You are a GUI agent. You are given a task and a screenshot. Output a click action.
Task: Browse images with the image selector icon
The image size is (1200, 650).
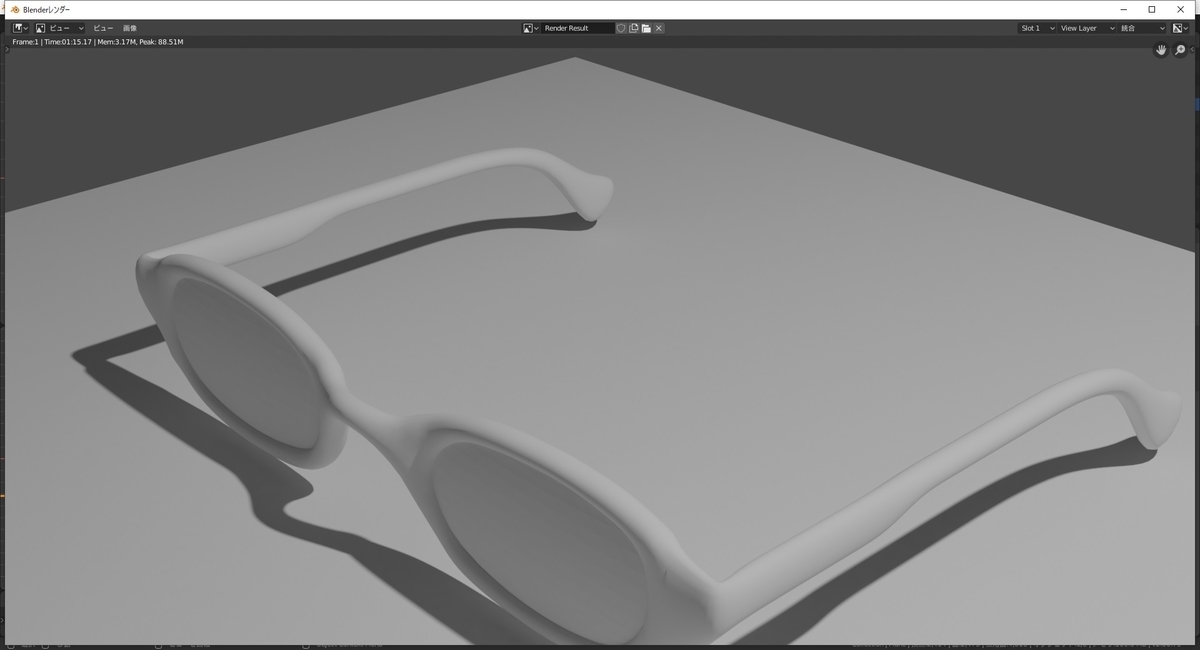pos(531,28)
